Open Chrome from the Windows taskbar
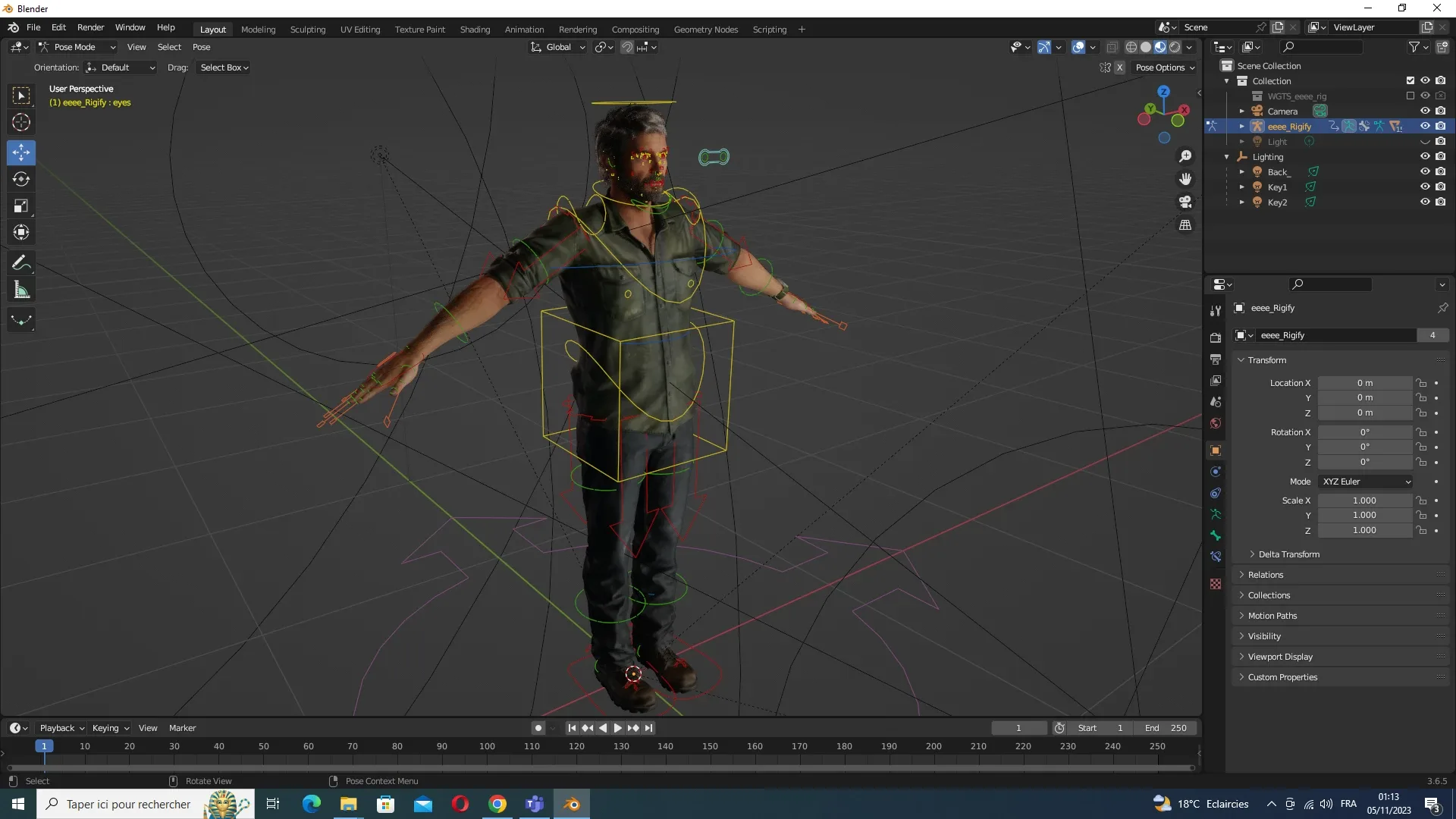Image resolution: width=1456 pixels, height=819 pixels. [497, 804]
